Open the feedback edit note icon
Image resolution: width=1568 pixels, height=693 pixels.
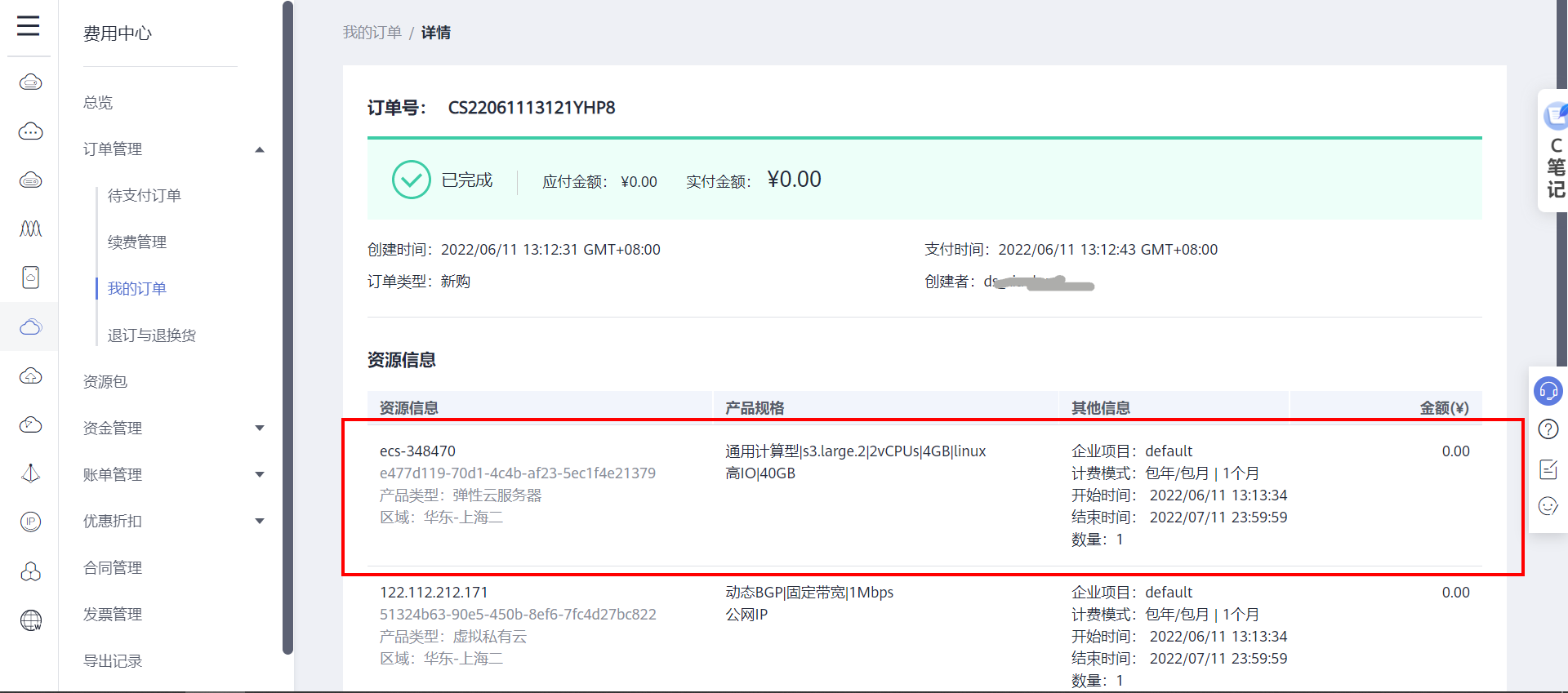[1548, 469]
